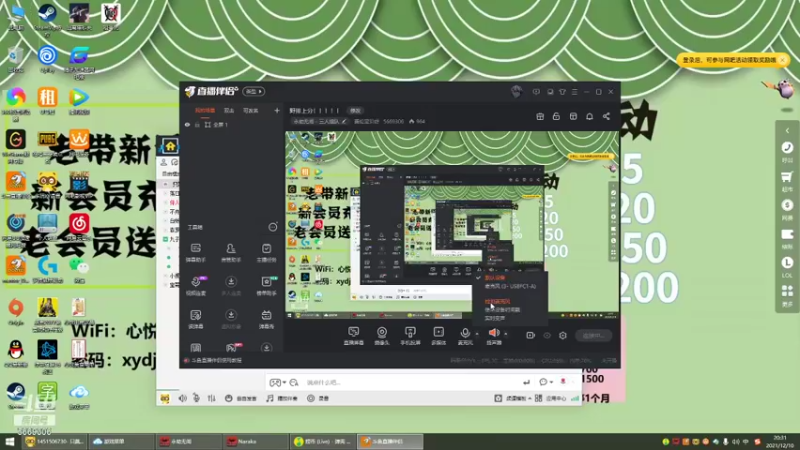Add a new scene with plus icon
Viewport: 800px width, 450px height.
[277, 110]
